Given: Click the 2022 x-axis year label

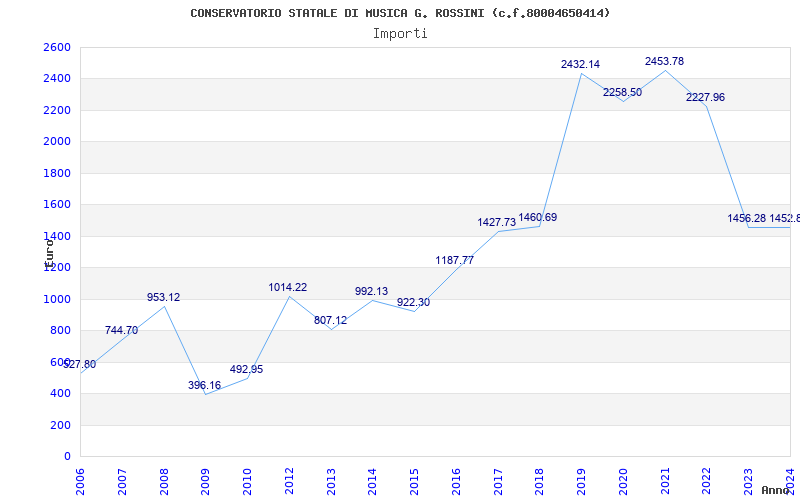Looking at the screenshot, I should [707, 481].
